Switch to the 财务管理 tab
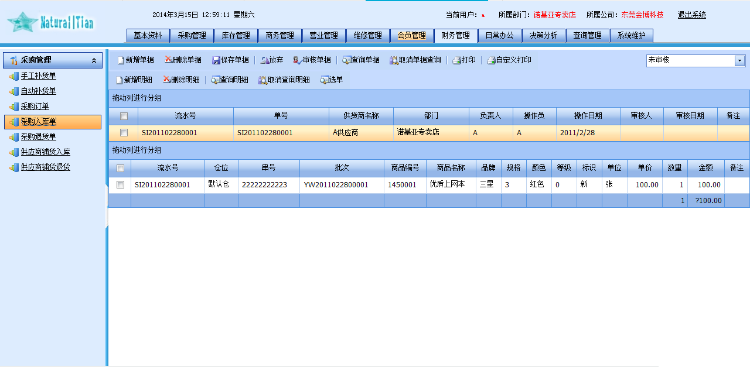750x367 pixels. tap(456, 35)
